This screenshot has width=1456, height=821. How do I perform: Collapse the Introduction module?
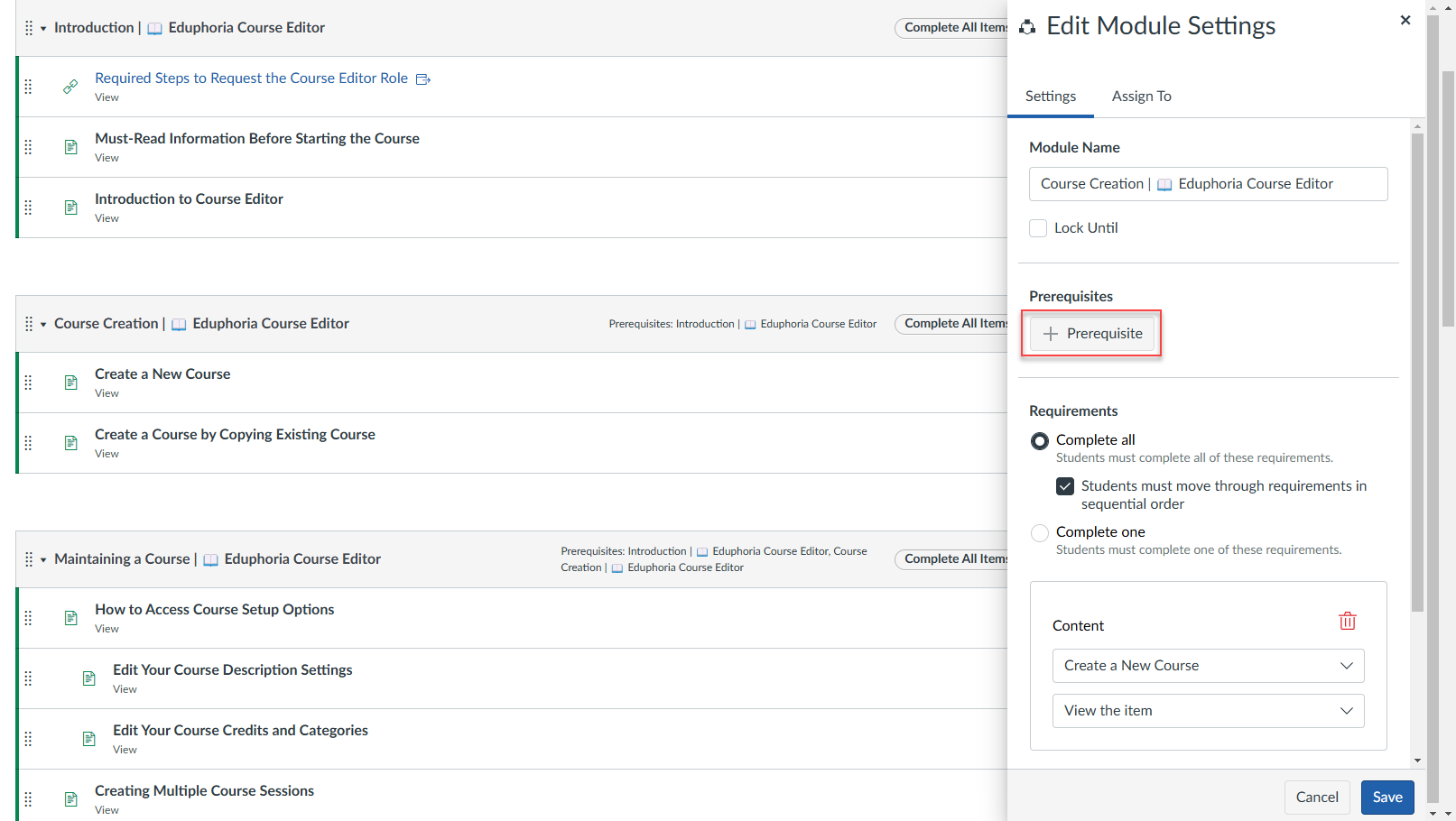click(43, 27)
